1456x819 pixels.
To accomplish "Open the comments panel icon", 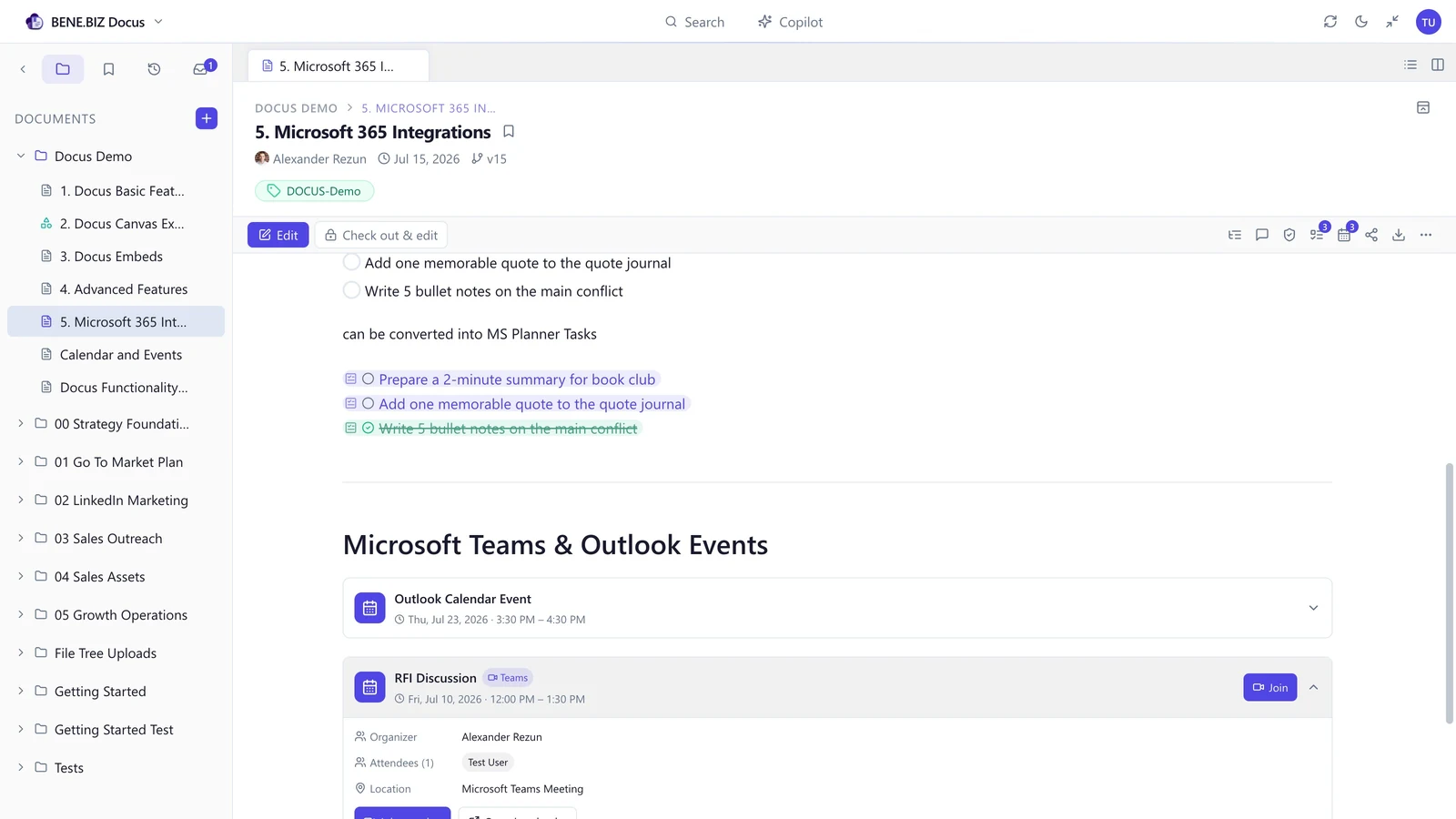I will click(x=1262, y=235).
